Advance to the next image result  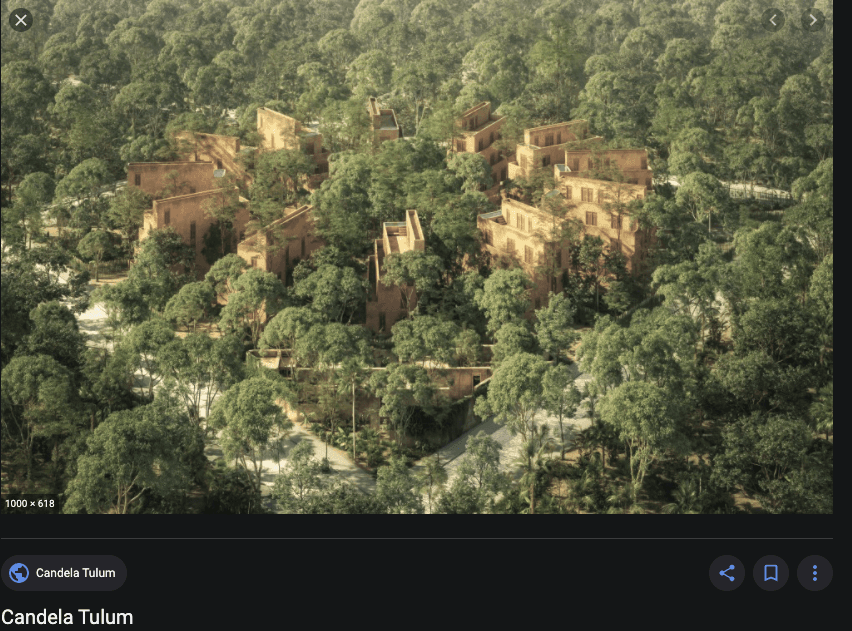pyautogui.click(x=813, y=20)
